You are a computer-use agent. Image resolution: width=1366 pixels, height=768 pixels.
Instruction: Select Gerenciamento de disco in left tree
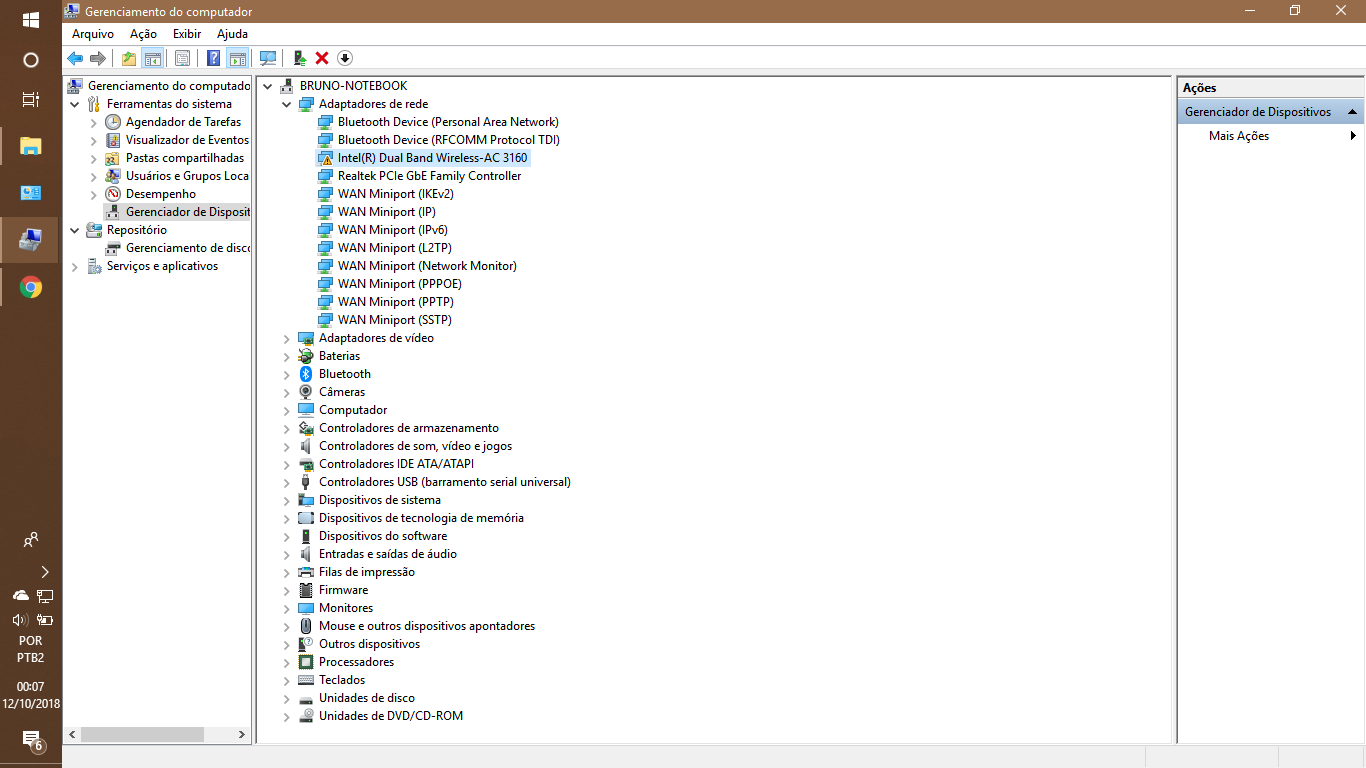point(188,248)
